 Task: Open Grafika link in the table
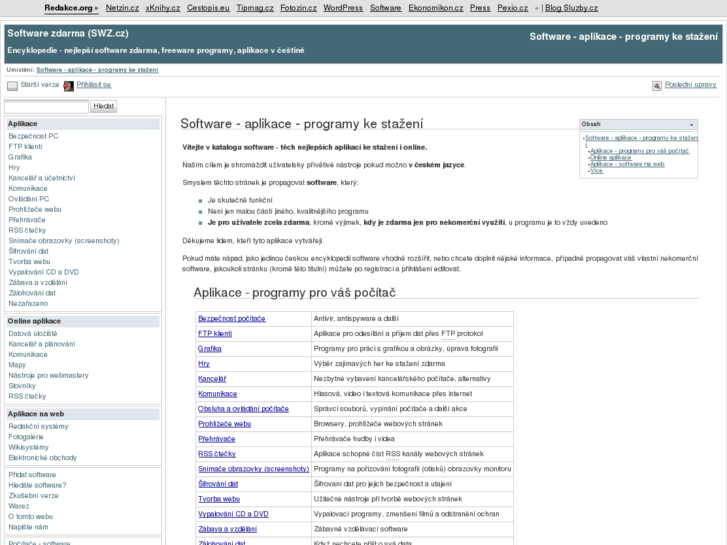pos(210,349)
